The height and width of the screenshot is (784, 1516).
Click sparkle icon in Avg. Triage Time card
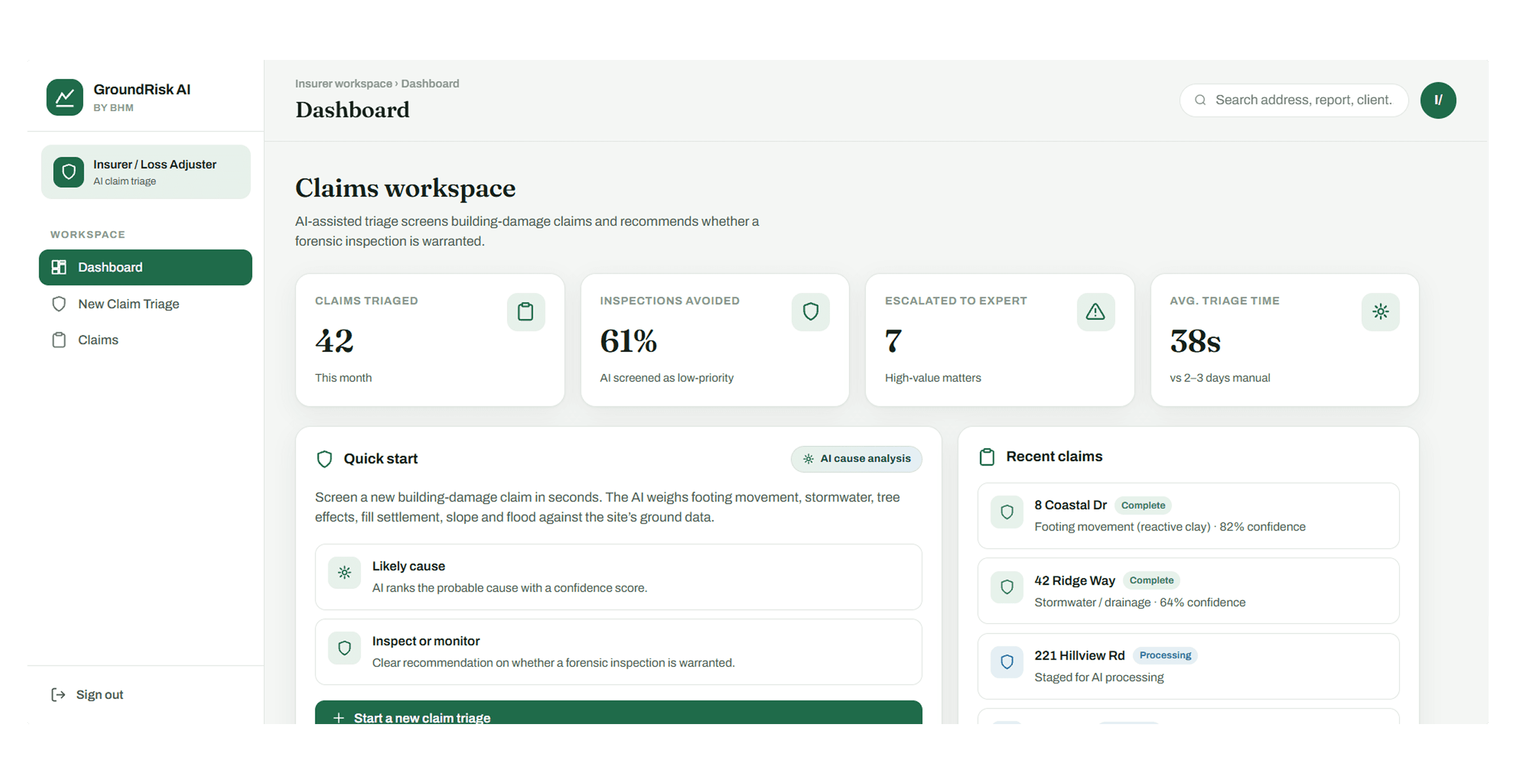[1380, 312]
